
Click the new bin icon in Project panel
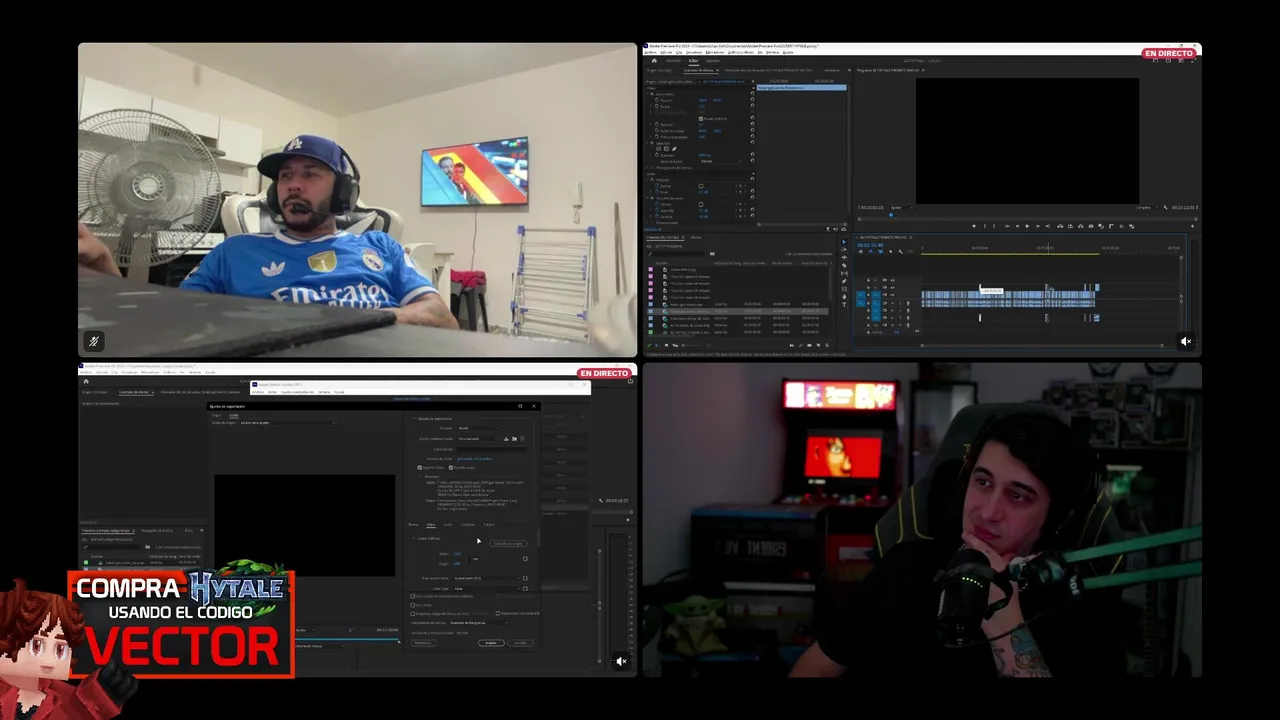809,345
